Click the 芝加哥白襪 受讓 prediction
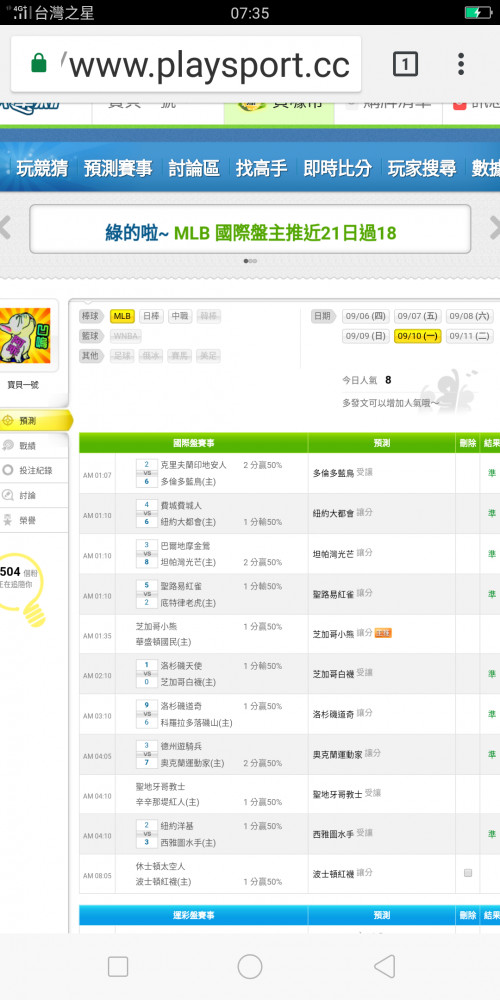The height and width of the screenshot is (1000, 500). point(343,673)
